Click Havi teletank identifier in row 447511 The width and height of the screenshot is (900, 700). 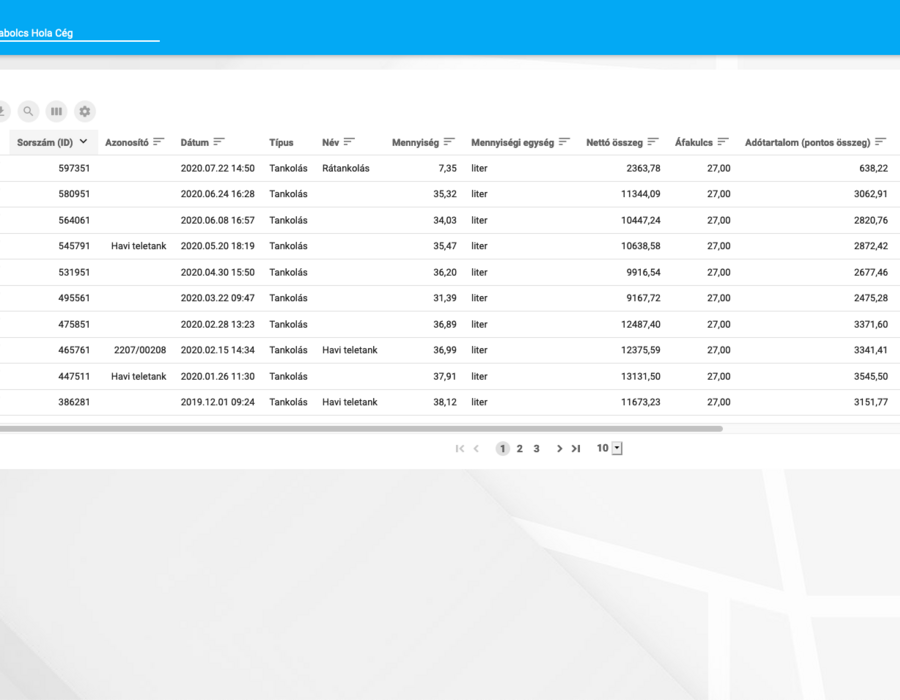coord(138,376)
